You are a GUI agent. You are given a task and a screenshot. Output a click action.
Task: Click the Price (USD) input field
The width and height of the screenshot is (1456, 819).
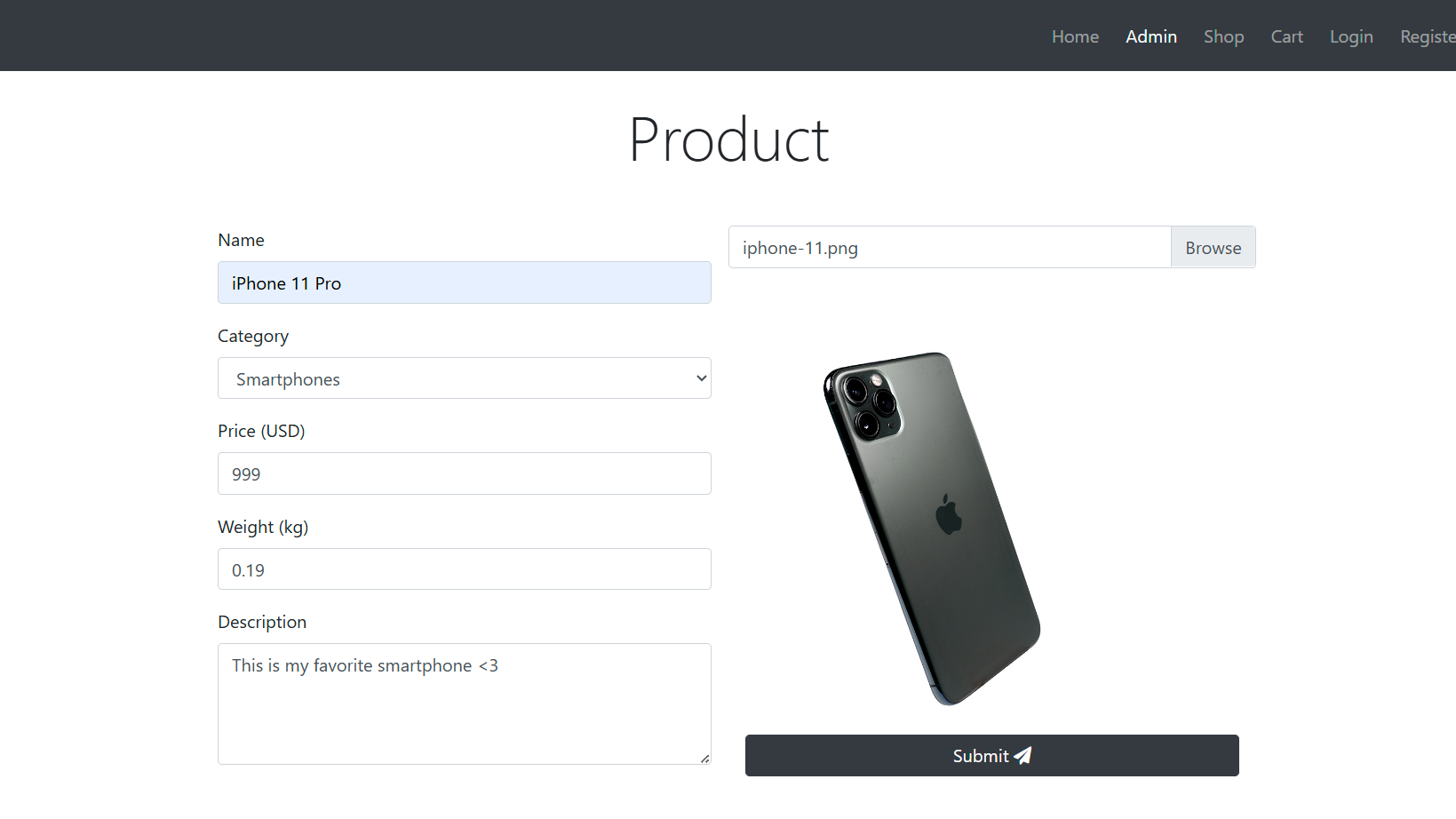pyautogui.click(x=464, y=473)
